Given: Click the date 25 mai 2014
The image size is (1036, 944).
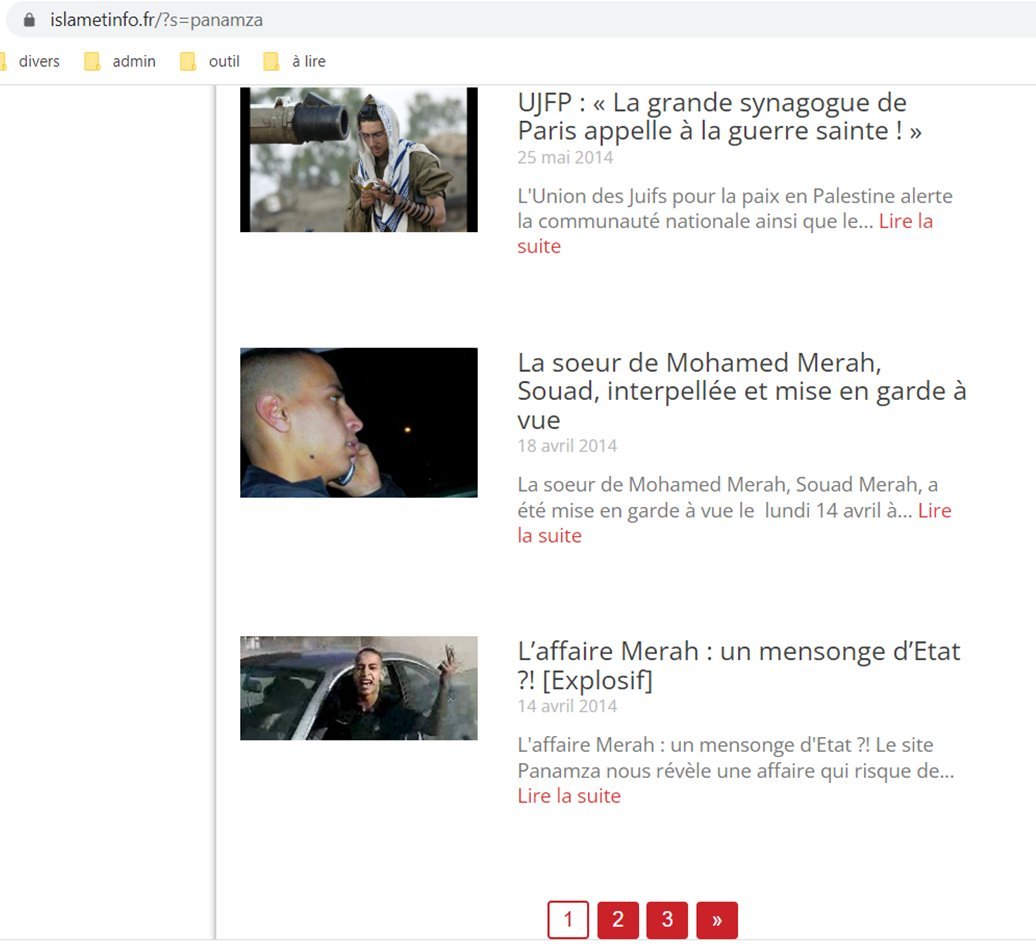Looking at the screenshot, I should pyautogui.click(x=565, y=158).
